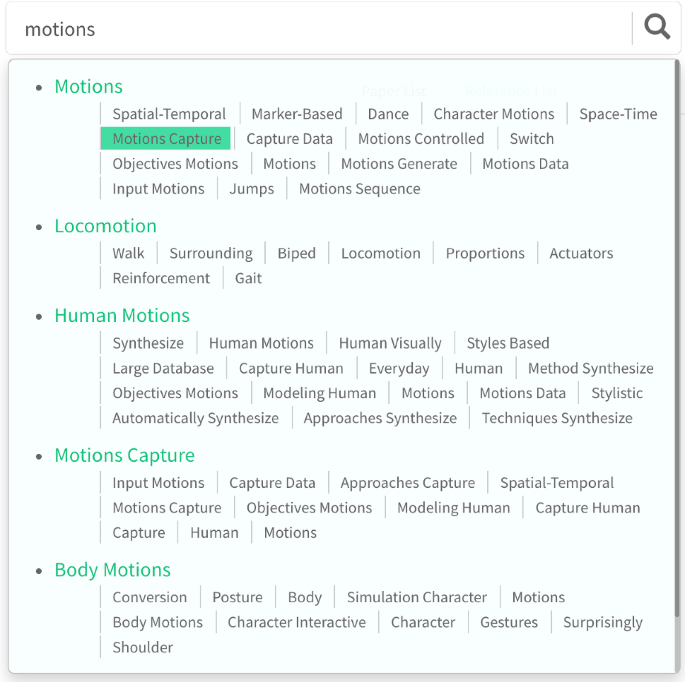Choose the Marker-Based keyword
685x682 pixels.
(x=297, y=114)
